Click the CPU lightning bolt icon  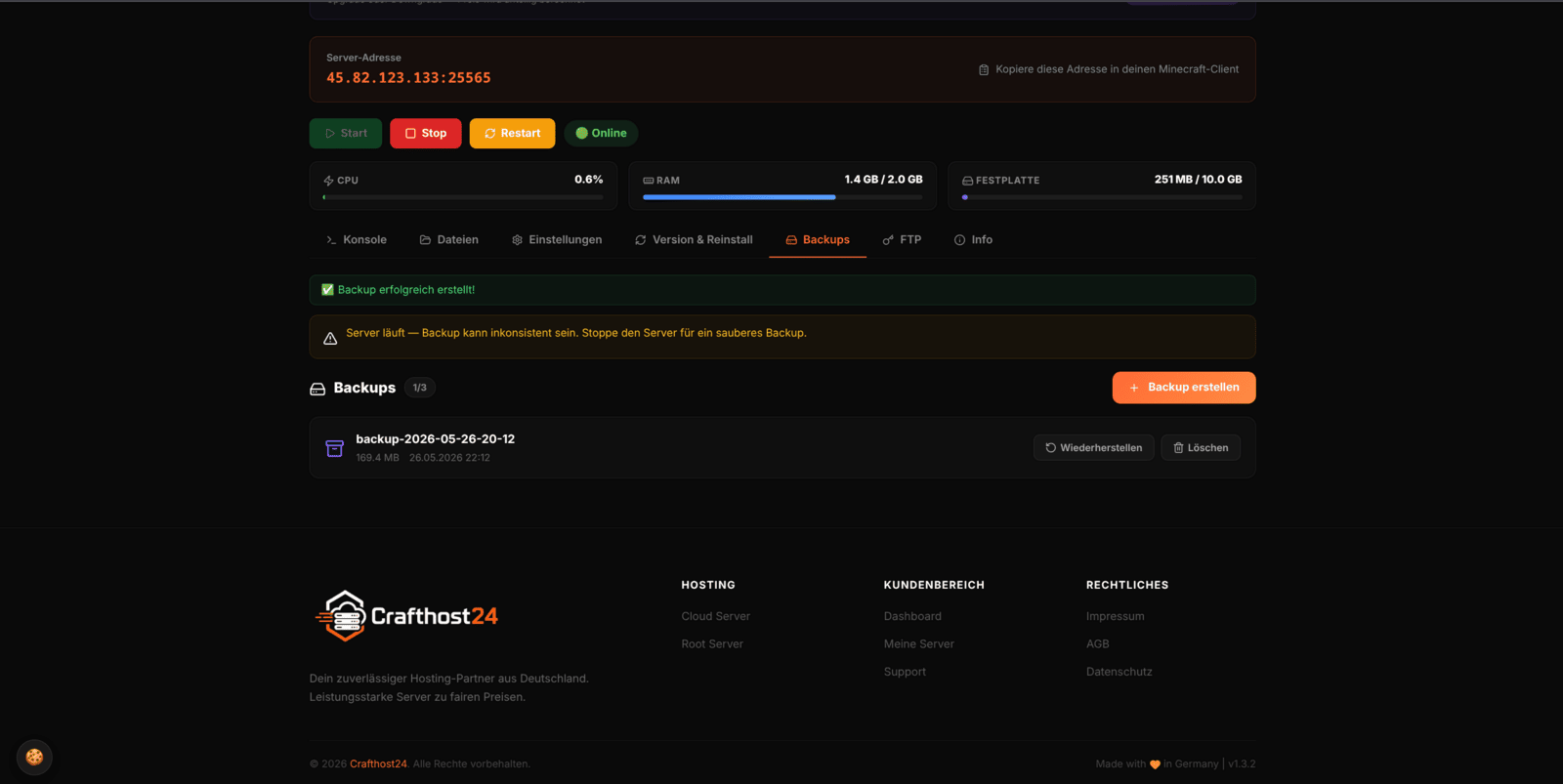pos(328,181)
